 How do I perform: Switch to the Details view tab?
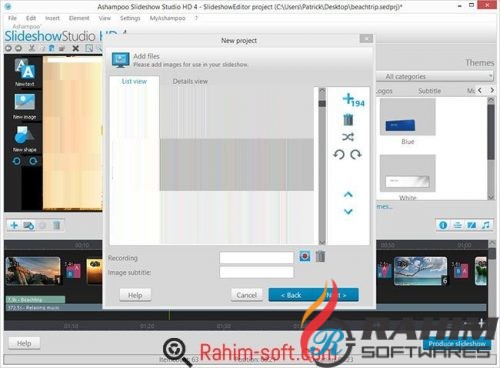pyautogui.click(x=190, y=81)
